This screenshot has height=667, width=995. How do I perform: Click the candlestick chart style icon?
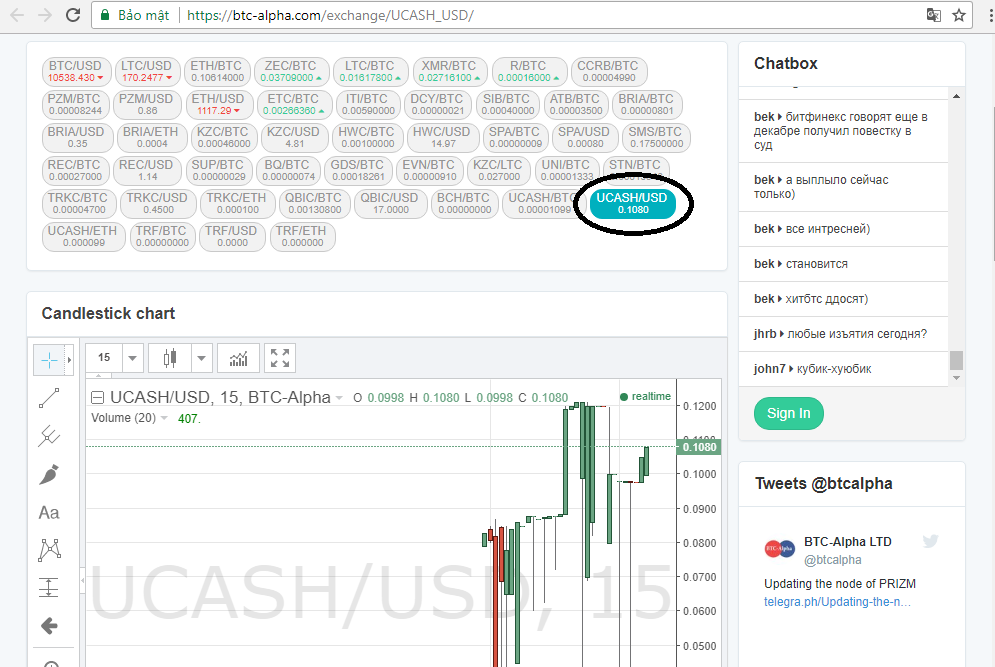click(169, 359)
